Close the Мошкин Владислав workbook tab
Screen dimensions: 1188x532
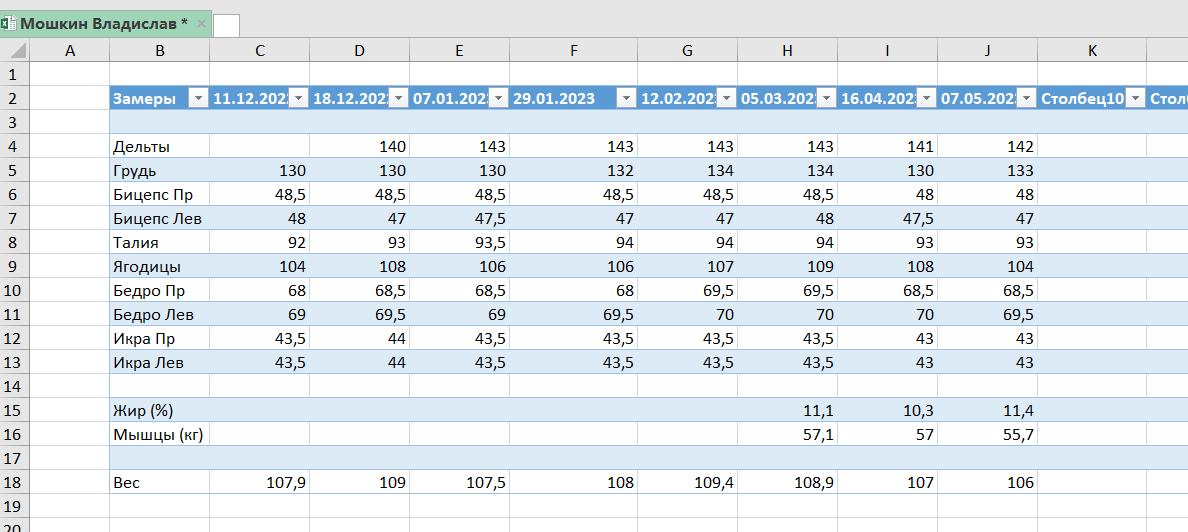point(201,23)
